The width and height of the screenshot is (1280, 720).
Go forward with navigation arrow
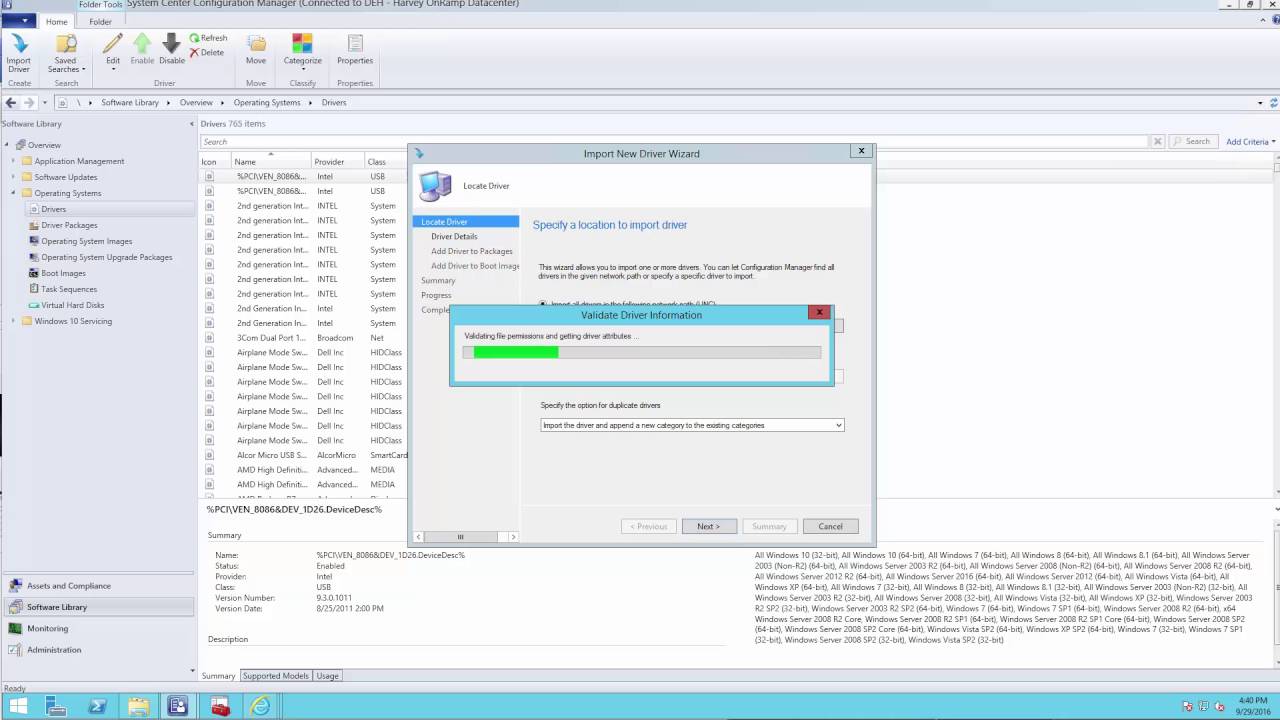click(29, 102)
